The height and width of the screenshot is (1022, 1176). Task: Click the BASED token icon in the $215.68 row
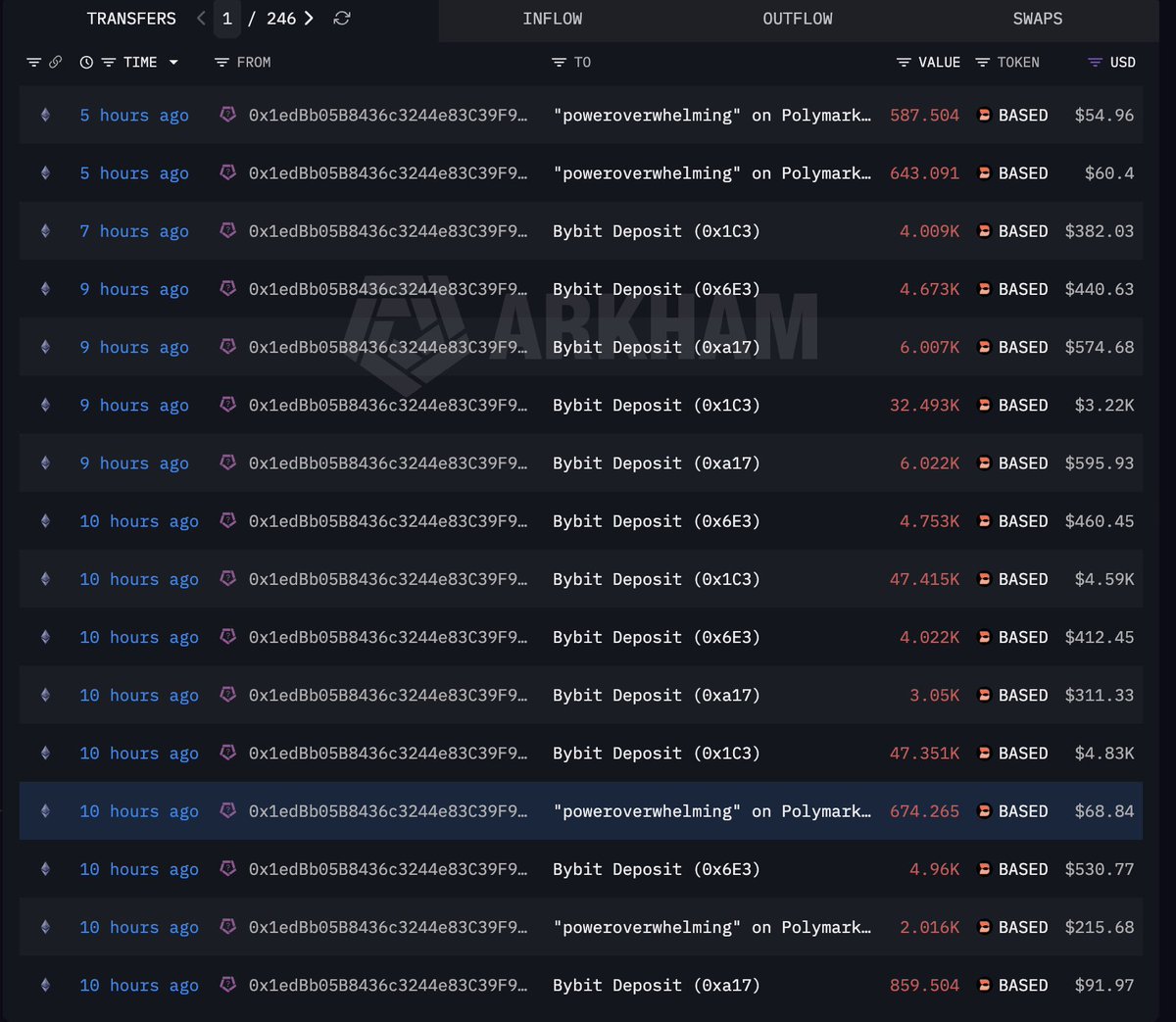click(x=984, y=927)
